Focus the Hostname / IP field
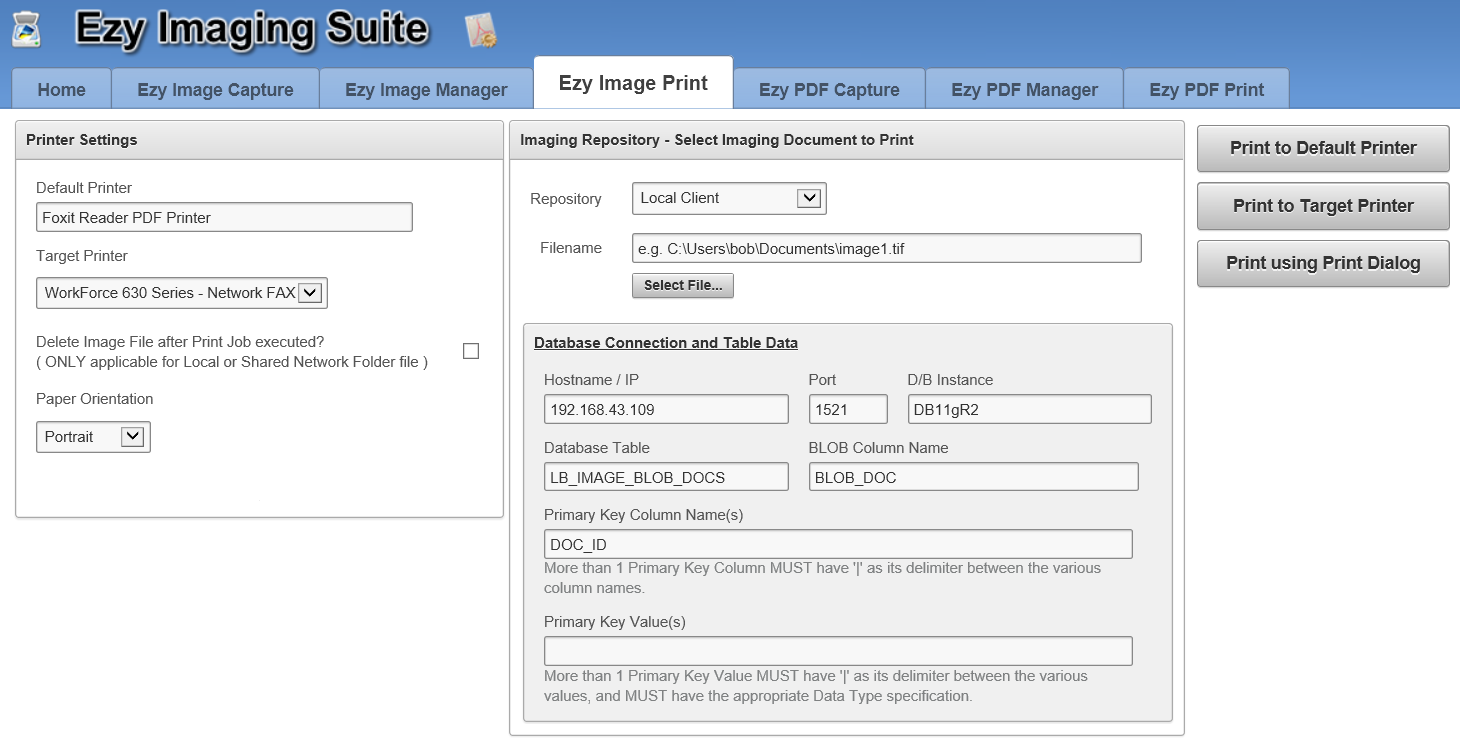1460x746 pixels. point(666,409)
